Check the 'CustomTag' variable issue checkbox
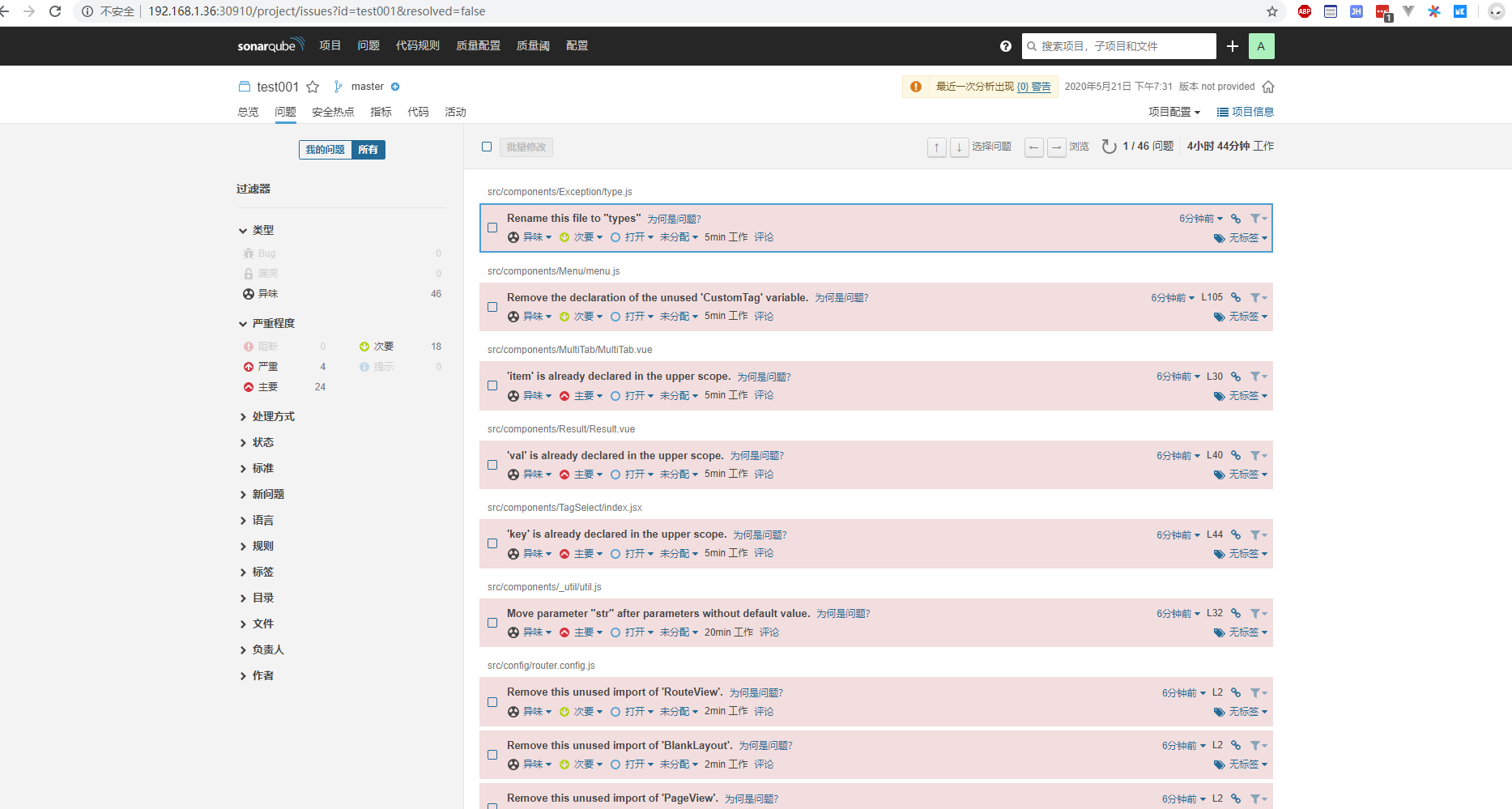This screenshot has height=809, width=1512. [x=492, y=307]
